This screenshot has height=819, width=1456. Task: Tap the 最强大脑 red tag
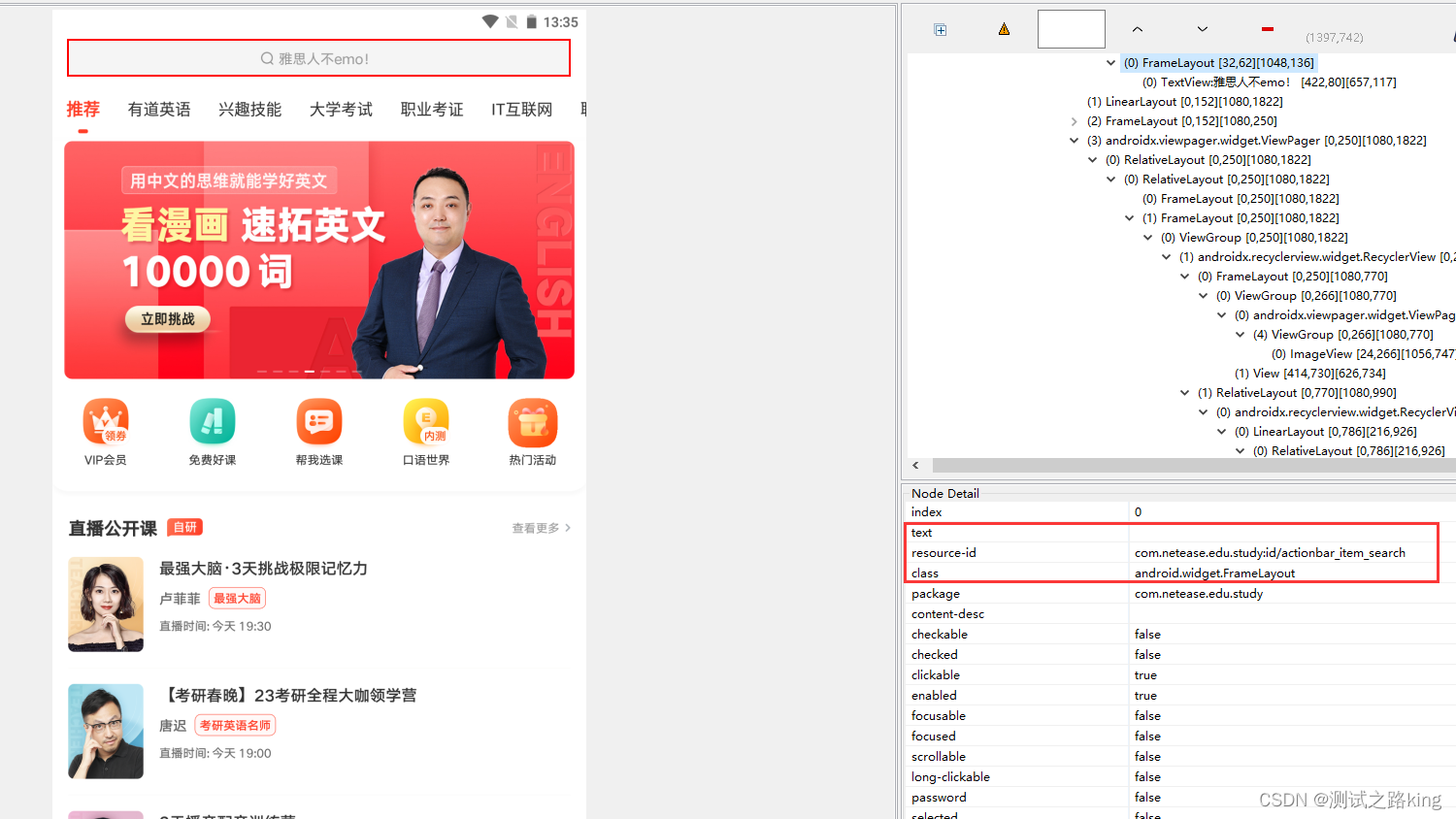pos(238,599)
